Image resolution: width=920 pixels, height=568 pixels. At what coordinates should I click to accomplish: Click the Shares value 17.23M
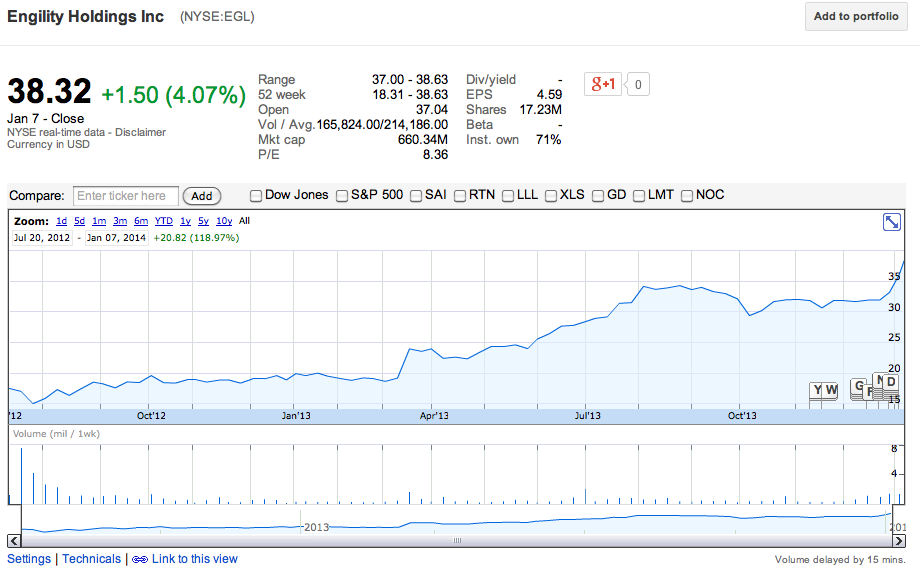[x=540, y=110]
